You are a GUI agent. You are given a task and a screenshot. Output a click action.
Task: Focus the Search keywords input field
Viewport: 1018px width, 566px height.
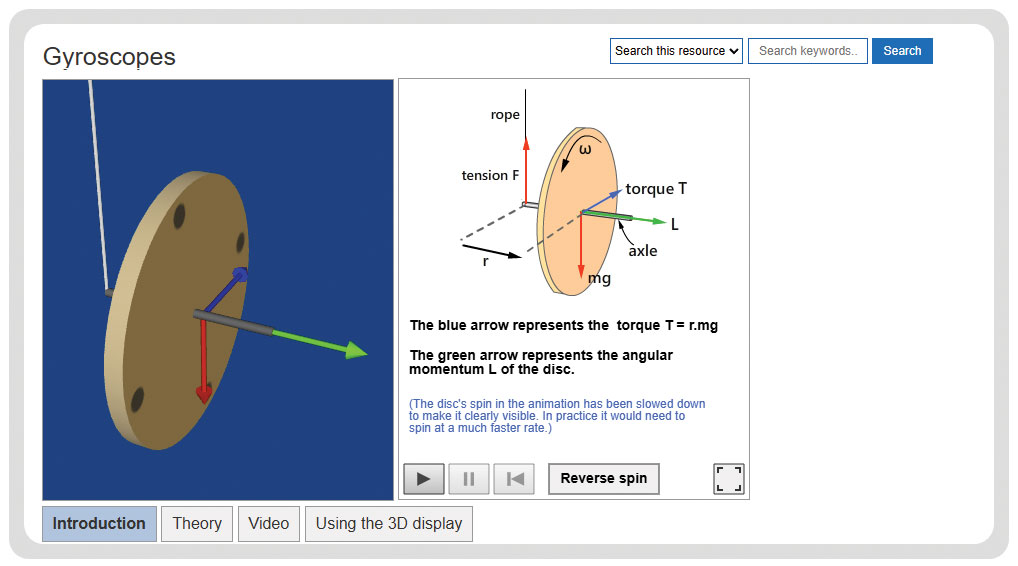pos(808,51)
